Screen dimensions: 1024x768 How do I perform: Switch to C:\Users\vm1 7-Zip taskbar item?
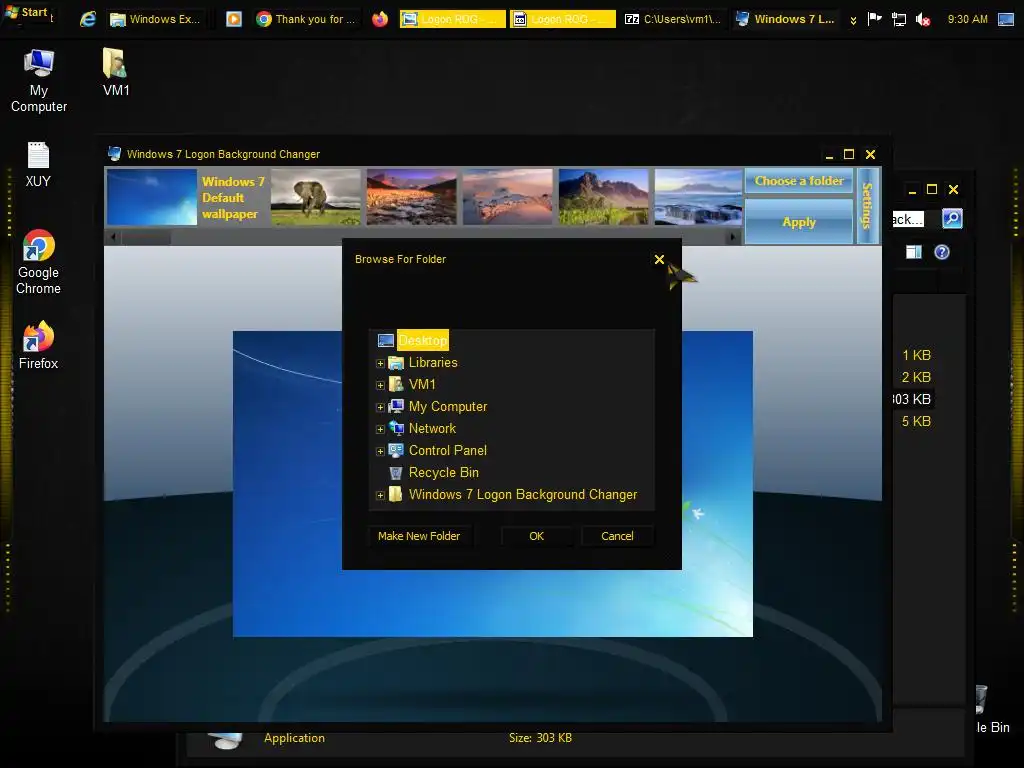pyautogui.click(x=673, y=19)
